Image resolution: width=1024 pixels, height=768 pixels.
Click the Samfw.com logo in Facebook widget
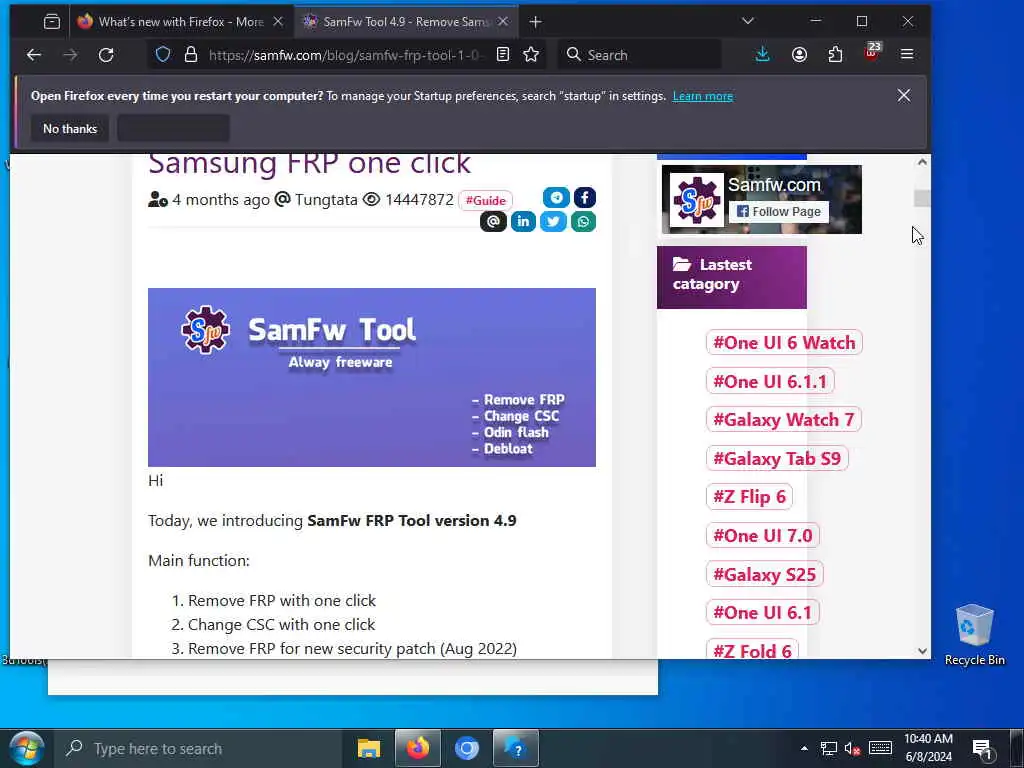tap(697, 200)
